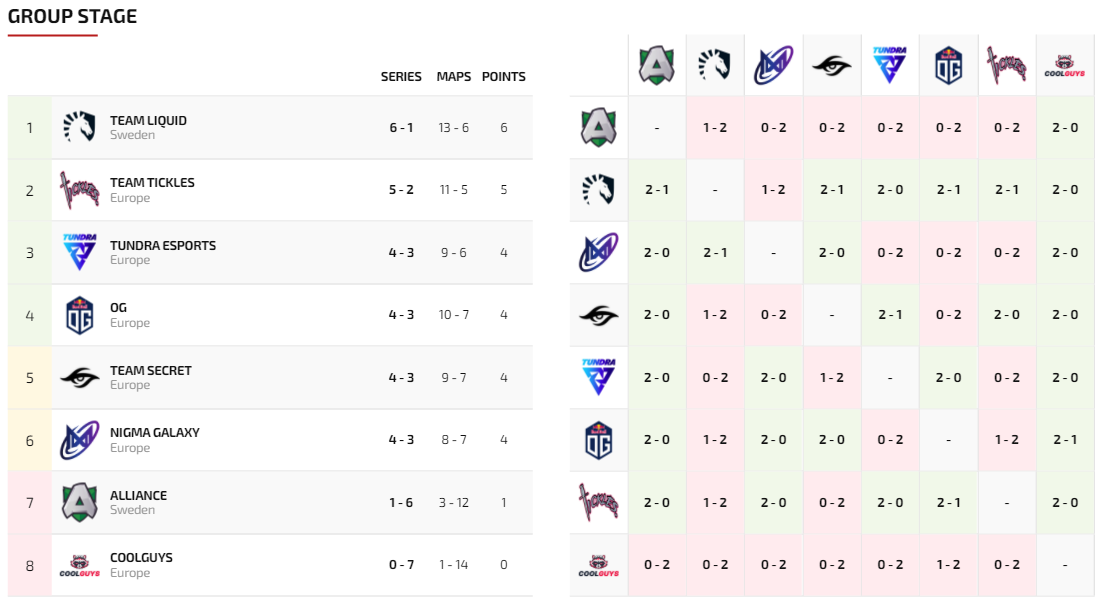1099x603 pixels.
Task: Click the Points column header
Action: 503,77
